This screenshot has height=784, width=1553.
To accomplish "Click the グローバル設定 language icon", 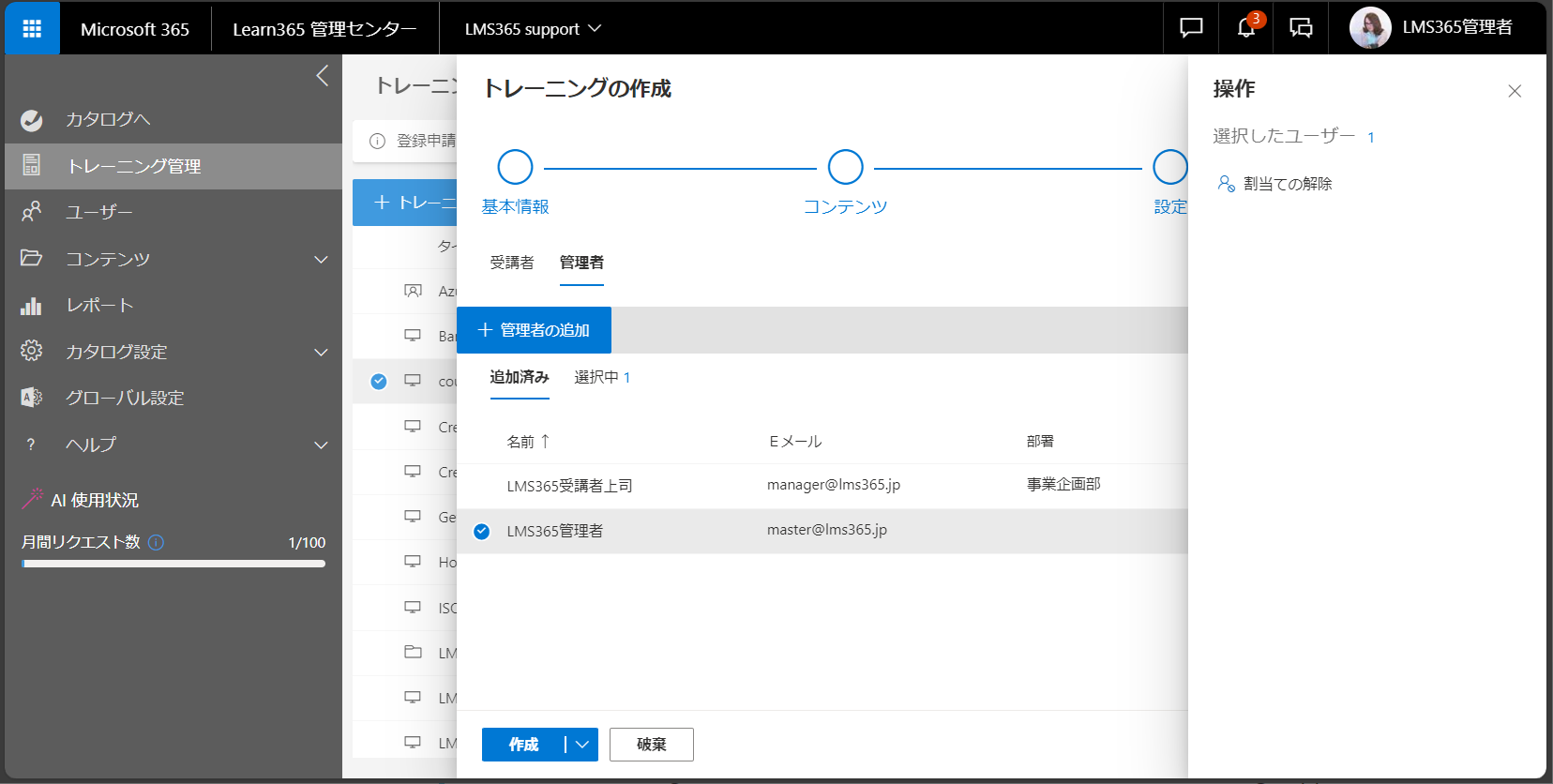I will tap(31, 398).
